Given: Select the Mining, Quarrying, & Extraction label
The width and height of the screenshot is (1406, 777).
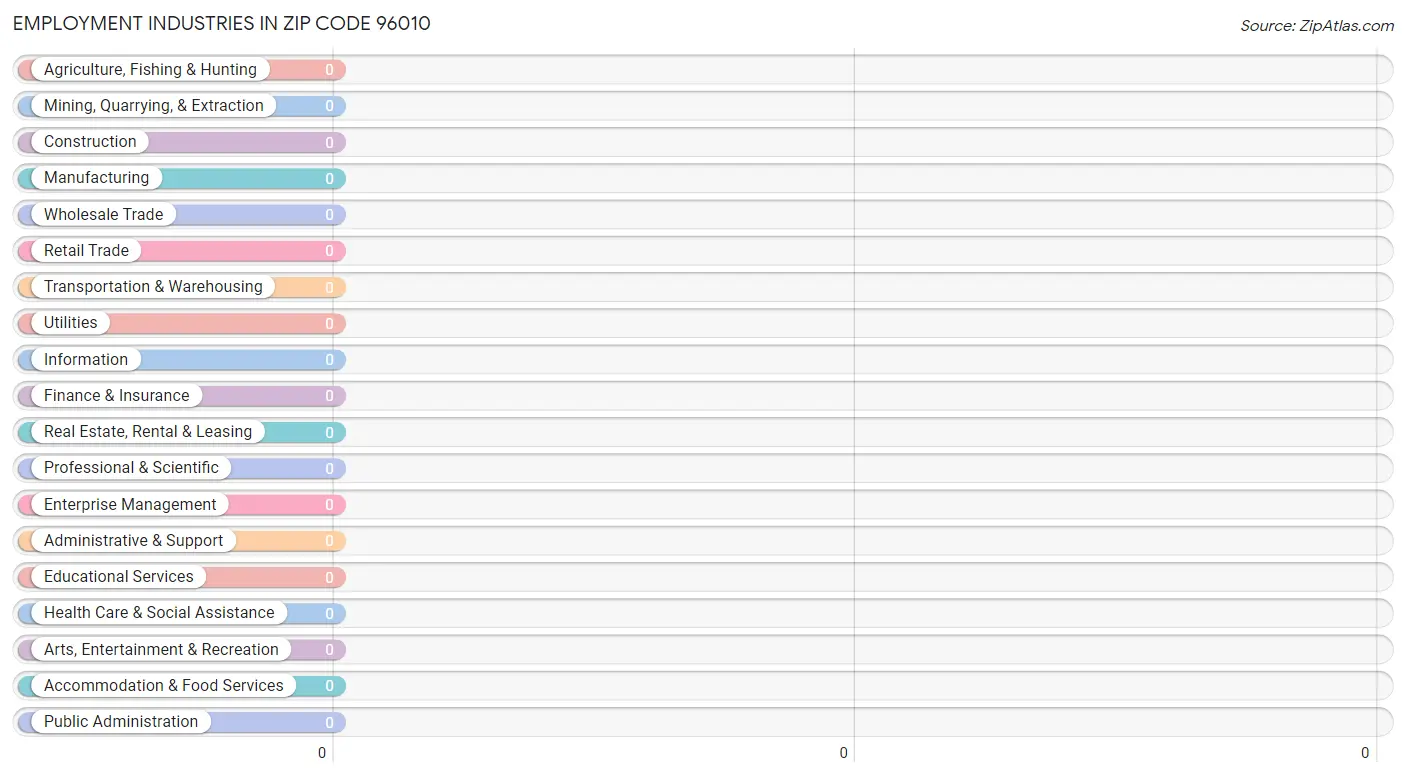Looking at the screenshot, I should click(x=154, y=106).
